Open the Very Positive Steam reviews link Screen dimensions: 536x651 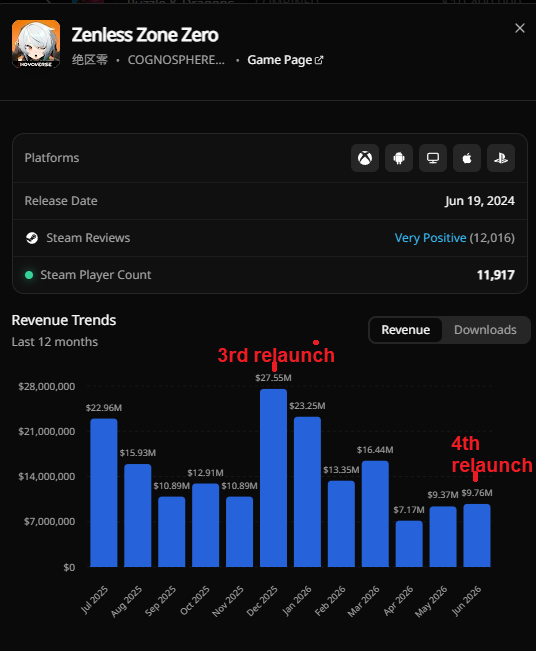tap(431, 238)
